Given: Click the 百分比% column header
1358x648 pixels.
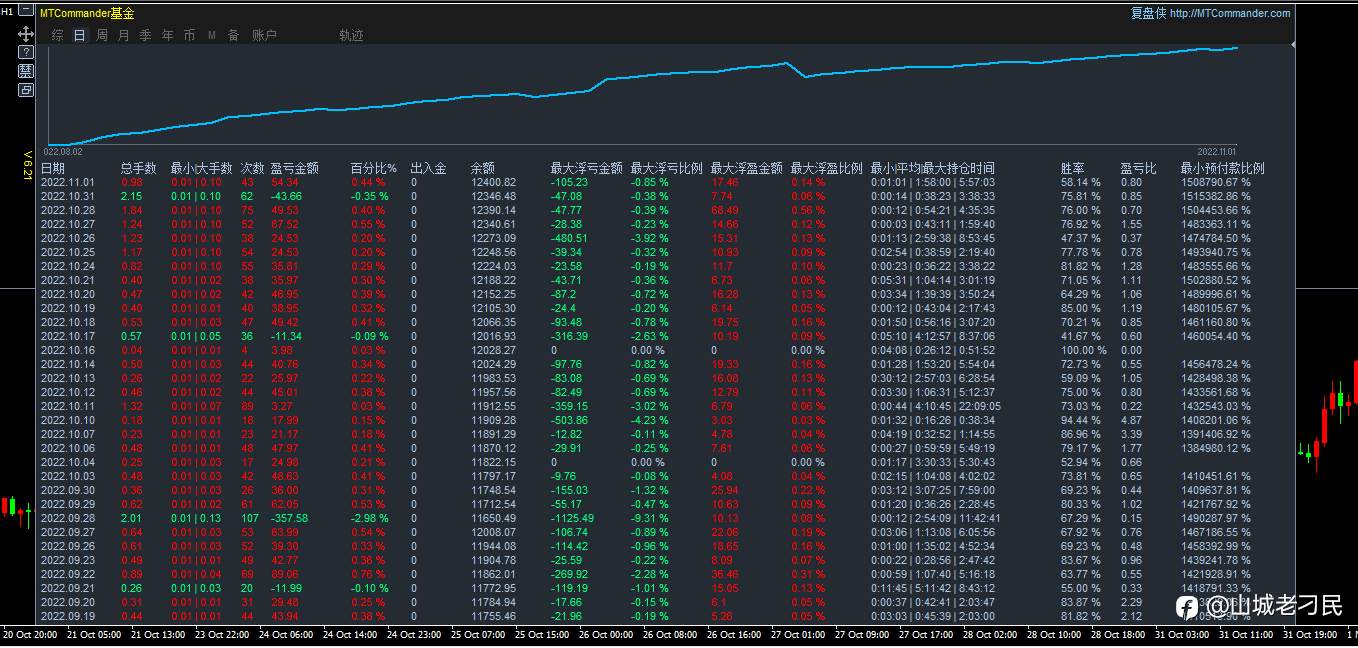Looking at the screenshot, I should point(374,168).
